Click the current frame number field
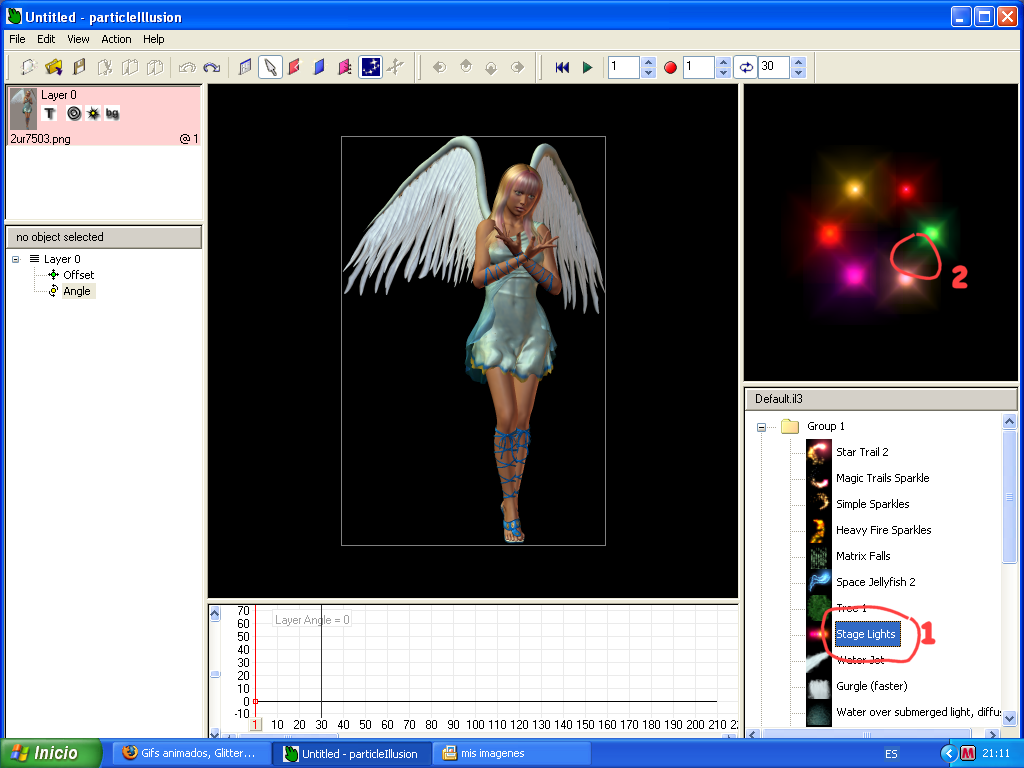 click(624, 67)
